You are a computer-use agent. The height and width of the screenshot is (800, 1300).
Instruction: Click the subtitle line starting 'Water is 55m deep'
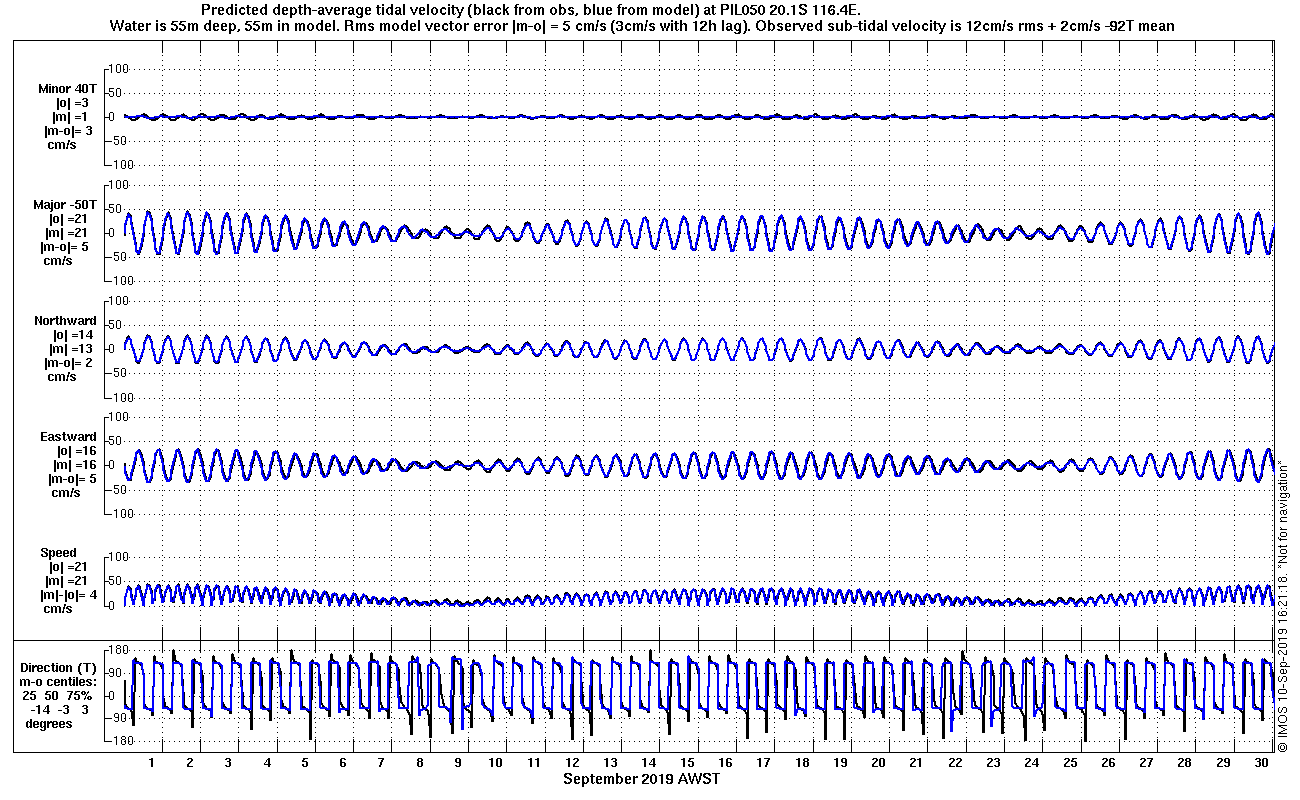pyautogui.click(x=643, y=25)
